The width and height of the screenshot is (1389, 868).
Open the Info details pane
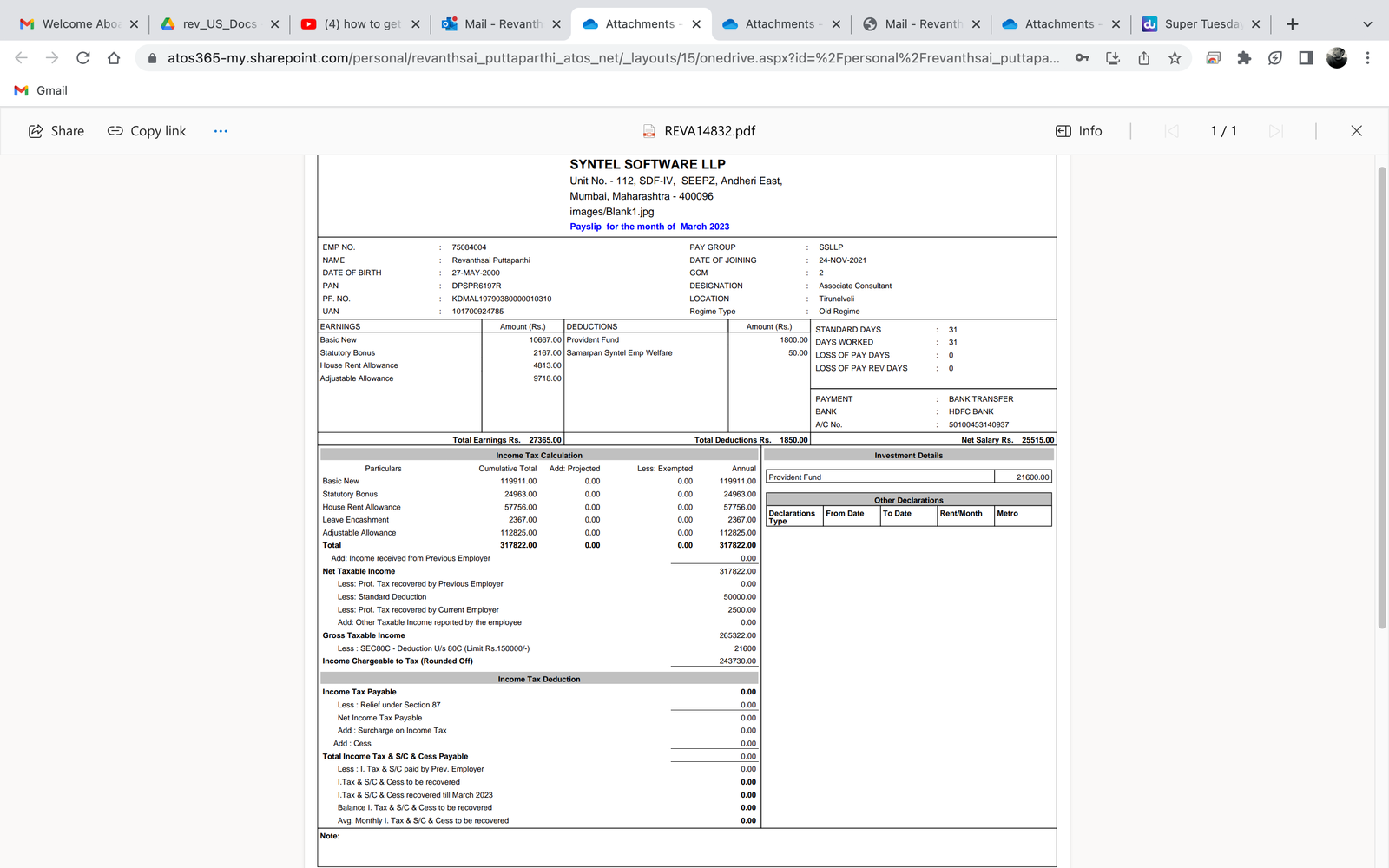1078,131
